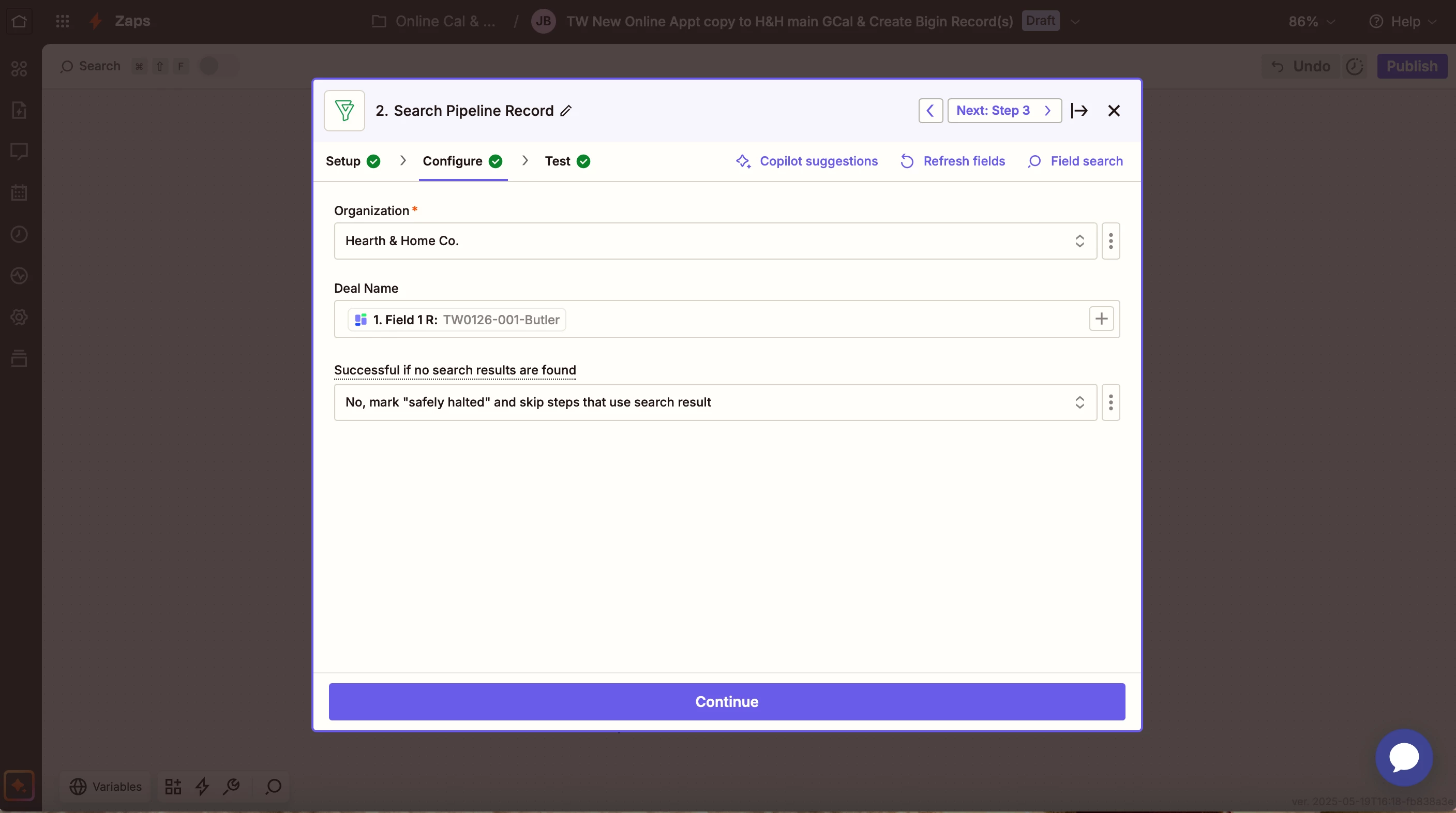Click bottom toolbar search magnifier icon
The width and height of the screenshot is (1456, 813).
click(274, 786)
